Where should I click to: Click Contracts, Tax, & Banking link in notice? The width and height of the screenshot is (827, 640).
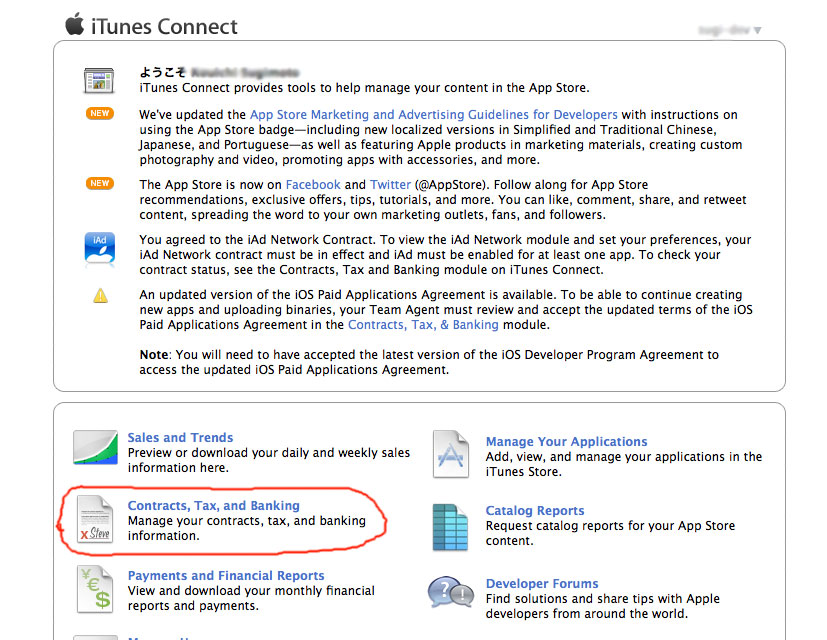coord(423,325)
